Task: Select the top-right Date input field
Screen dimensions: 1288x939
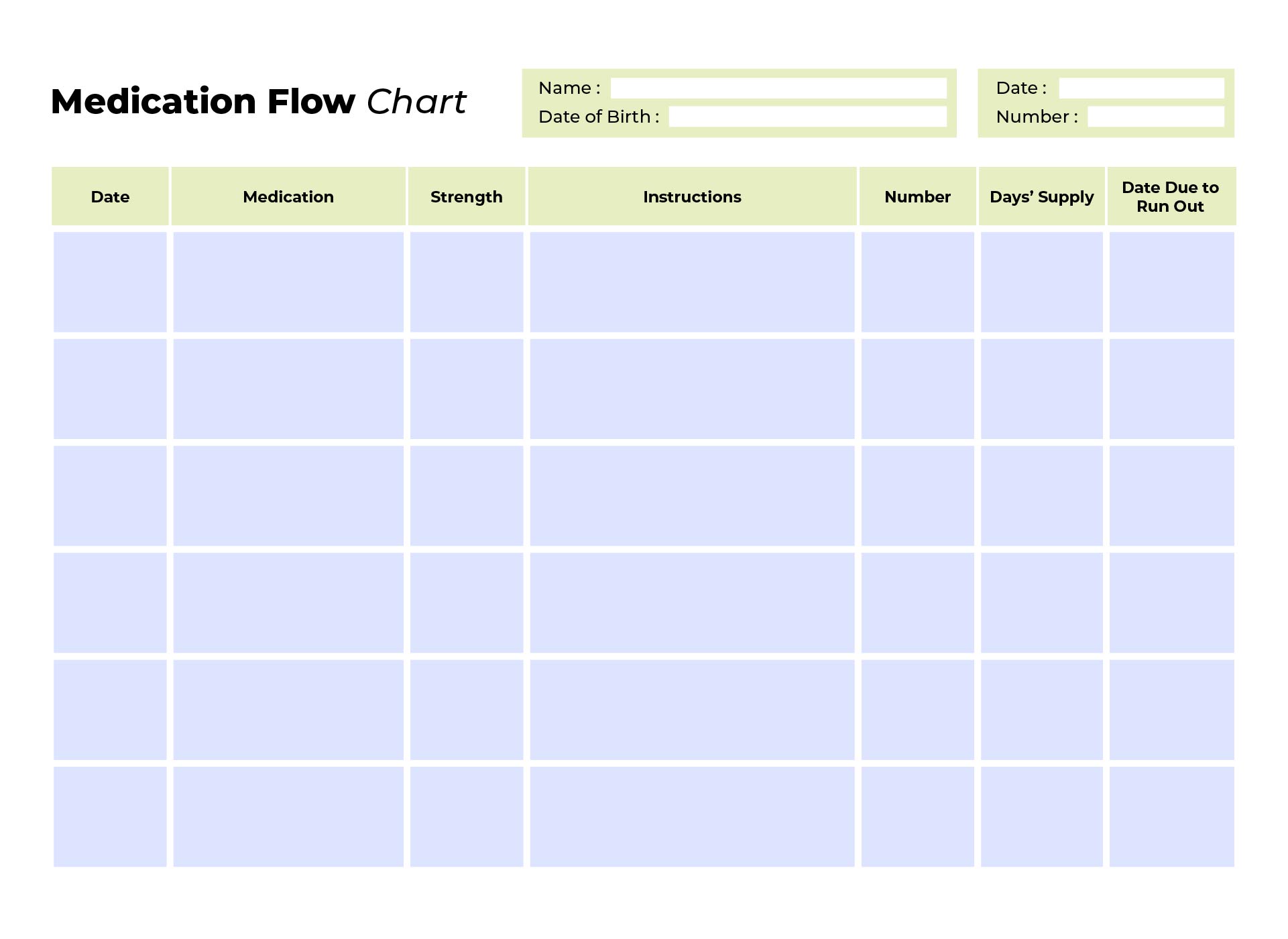Action: [1141, 88]
